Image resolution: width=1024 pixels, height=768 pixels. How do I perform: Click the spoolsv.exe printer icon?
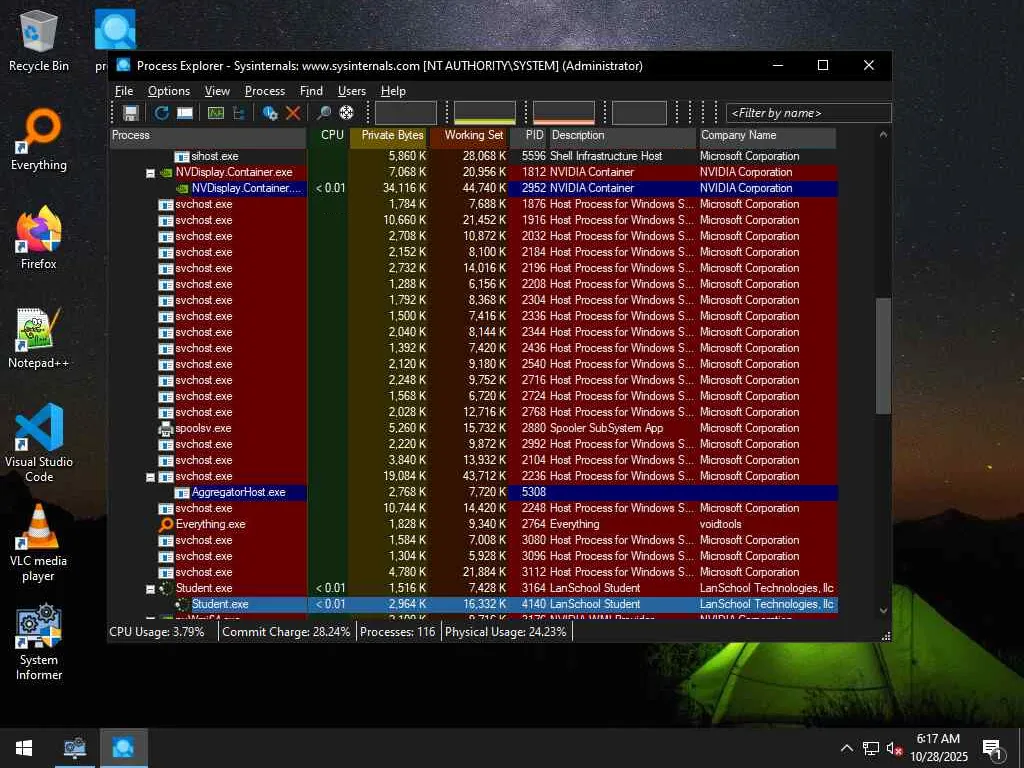(x=166, y=428)
